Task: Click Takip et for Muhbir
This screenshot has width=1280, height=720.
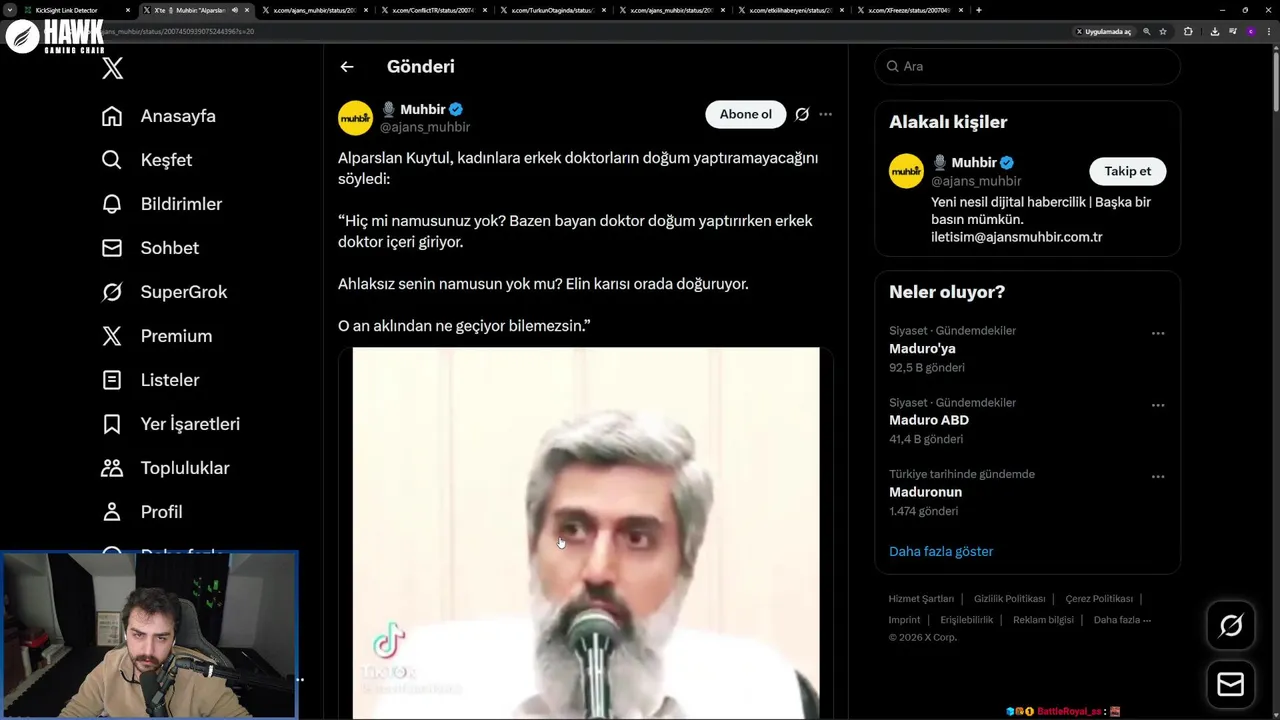Action: [x=1127, y=171]
